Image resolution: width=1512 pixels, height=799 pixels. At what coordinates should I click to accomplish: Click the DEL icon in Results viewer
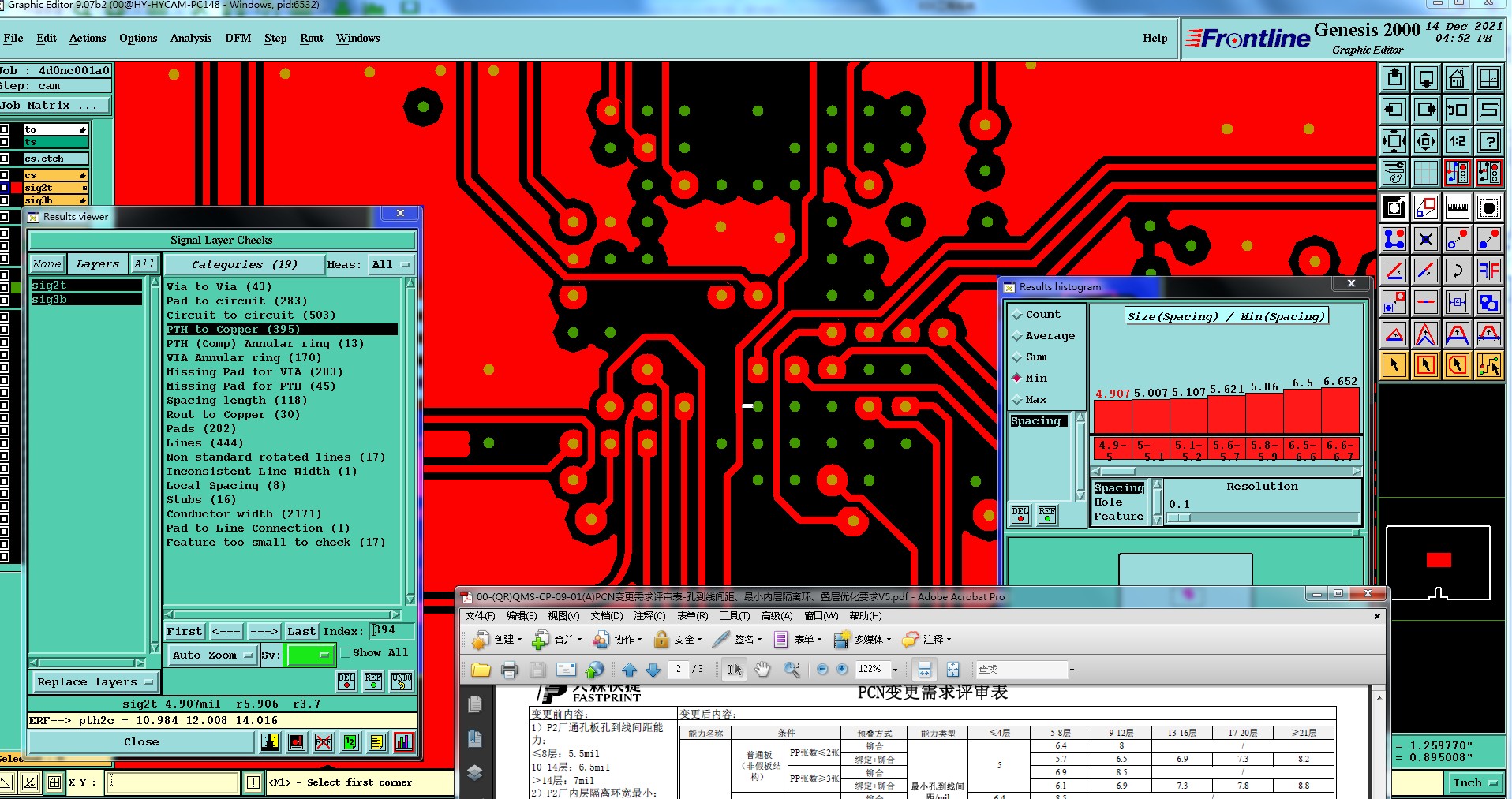pos(346,681)
